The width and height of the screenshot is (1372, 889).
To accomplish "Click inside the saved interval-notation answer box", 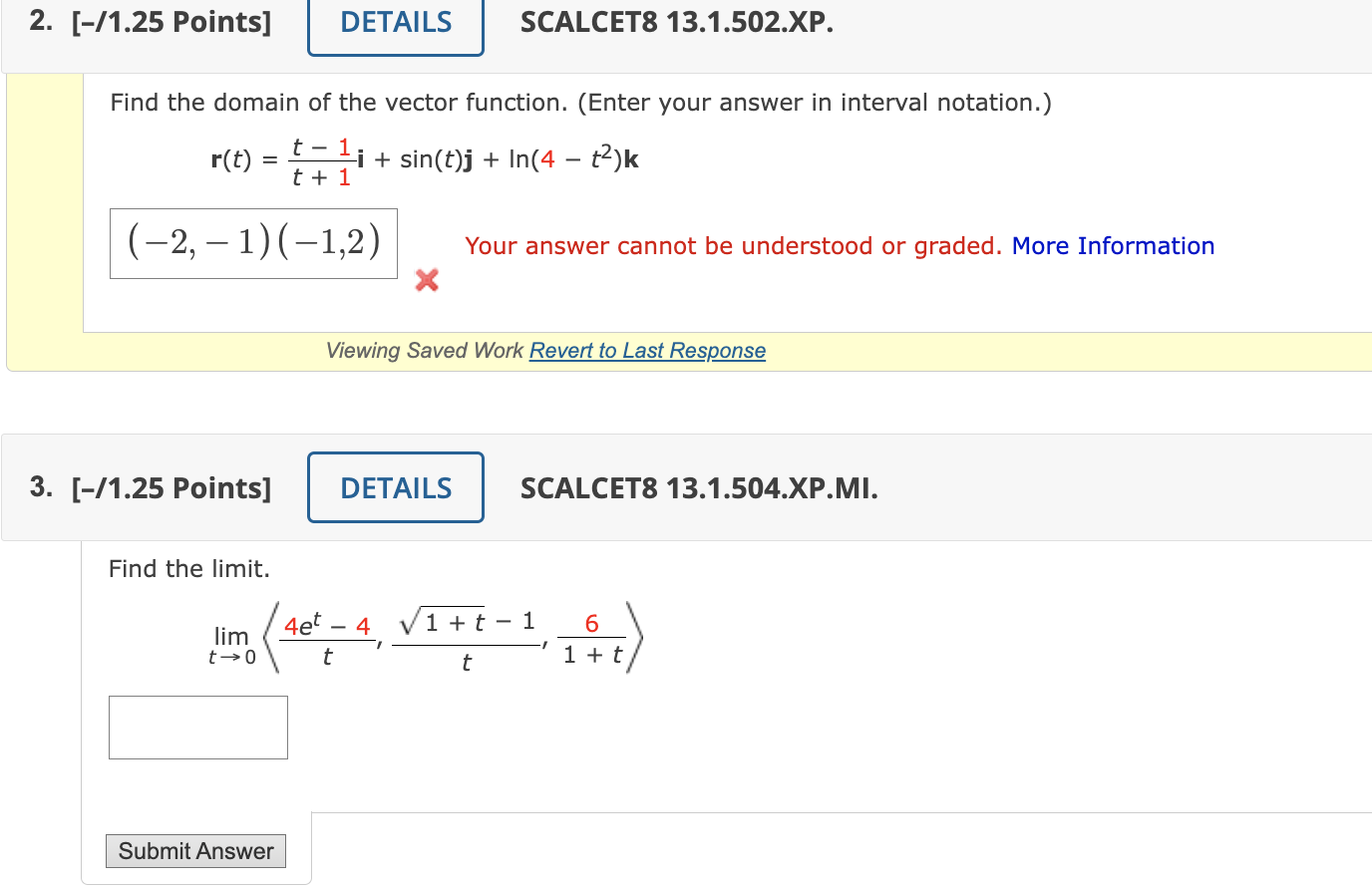I will [x=252, y=243].
